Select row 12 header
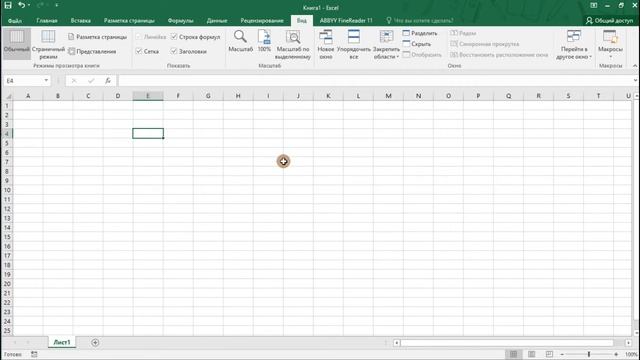The width and height of the screenshot is (640, 360). tap(7, 209)
